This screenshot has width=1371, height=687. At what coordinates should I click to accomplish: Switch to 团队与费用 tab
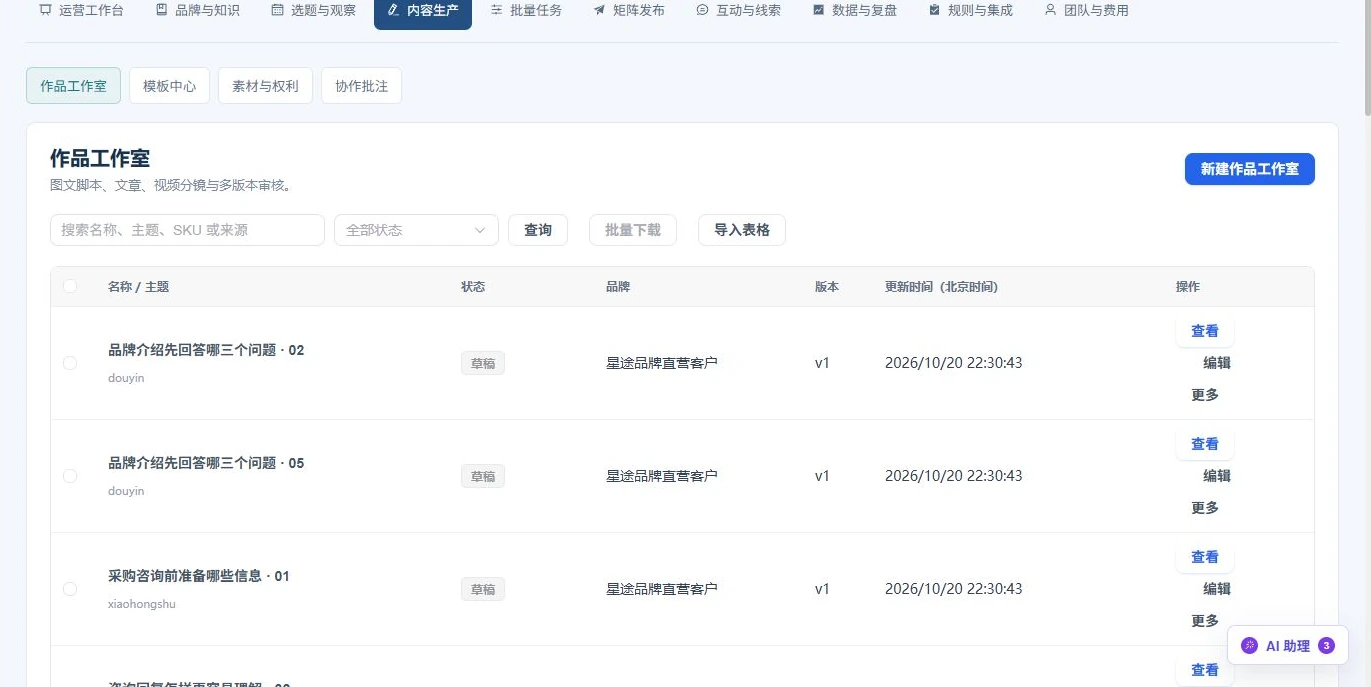click(1086, 11)
